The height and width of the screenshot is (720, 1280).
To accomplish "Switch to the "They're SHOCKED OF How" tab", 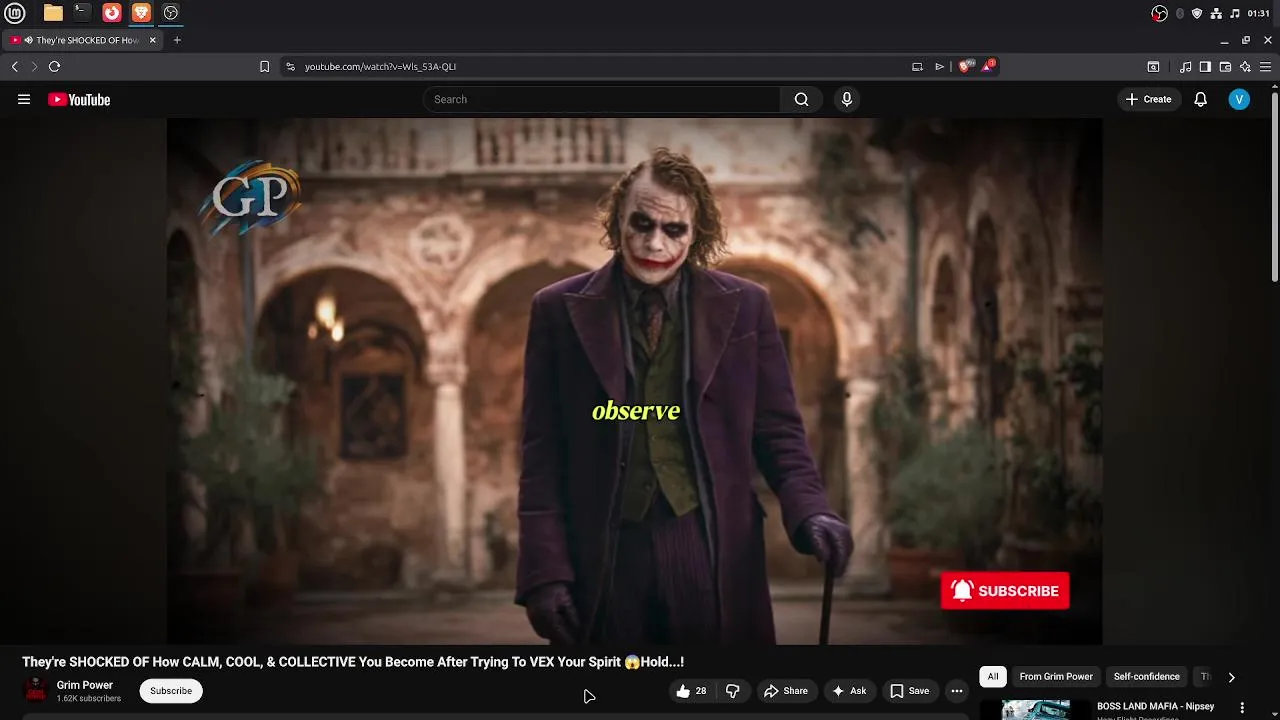I will tap(80, 40).
